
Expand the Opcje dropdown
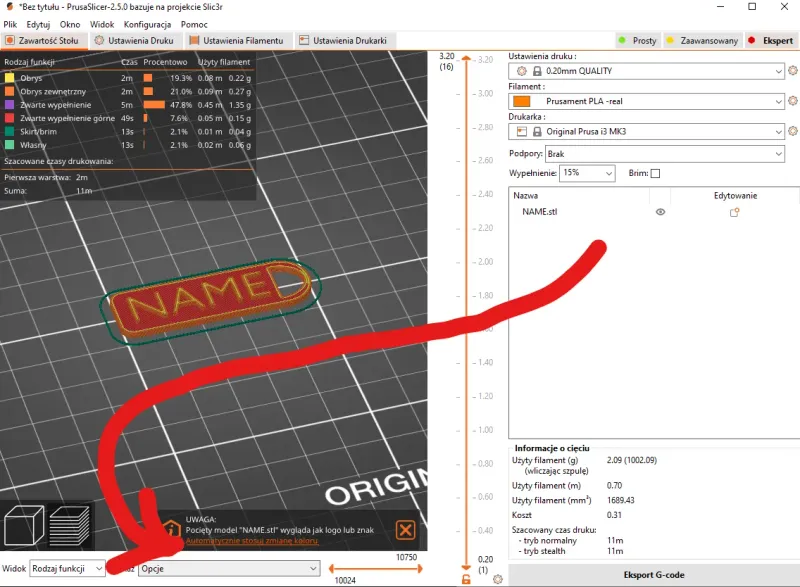click(229, 568)
